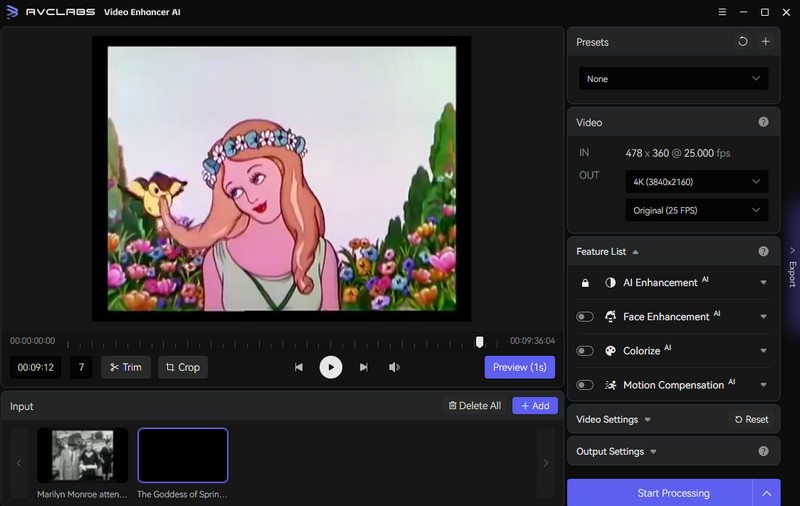Open the 4K (3840x2160) output resolution dropdown
The height and width of the screenshot is (506, 800).
tap(696, 182)
